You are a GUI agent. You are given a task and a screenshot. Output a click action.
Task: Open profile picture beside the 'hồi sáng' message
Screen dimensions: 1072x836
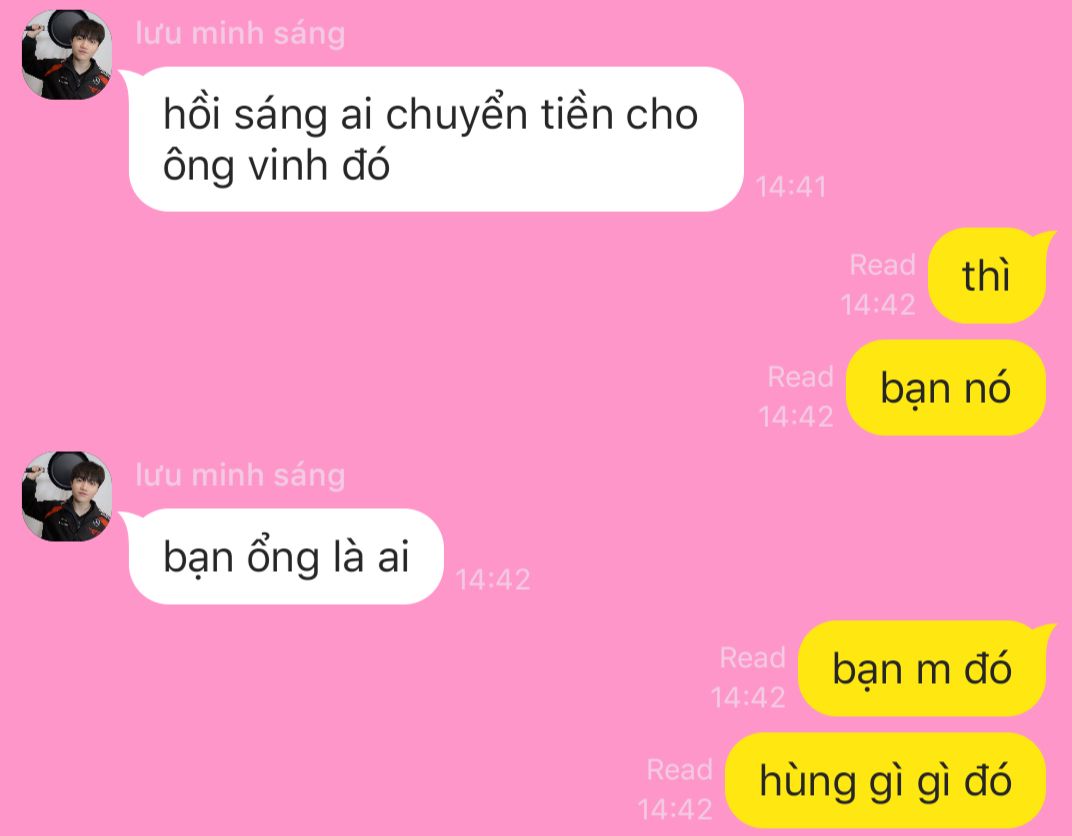tap(67, 55)
